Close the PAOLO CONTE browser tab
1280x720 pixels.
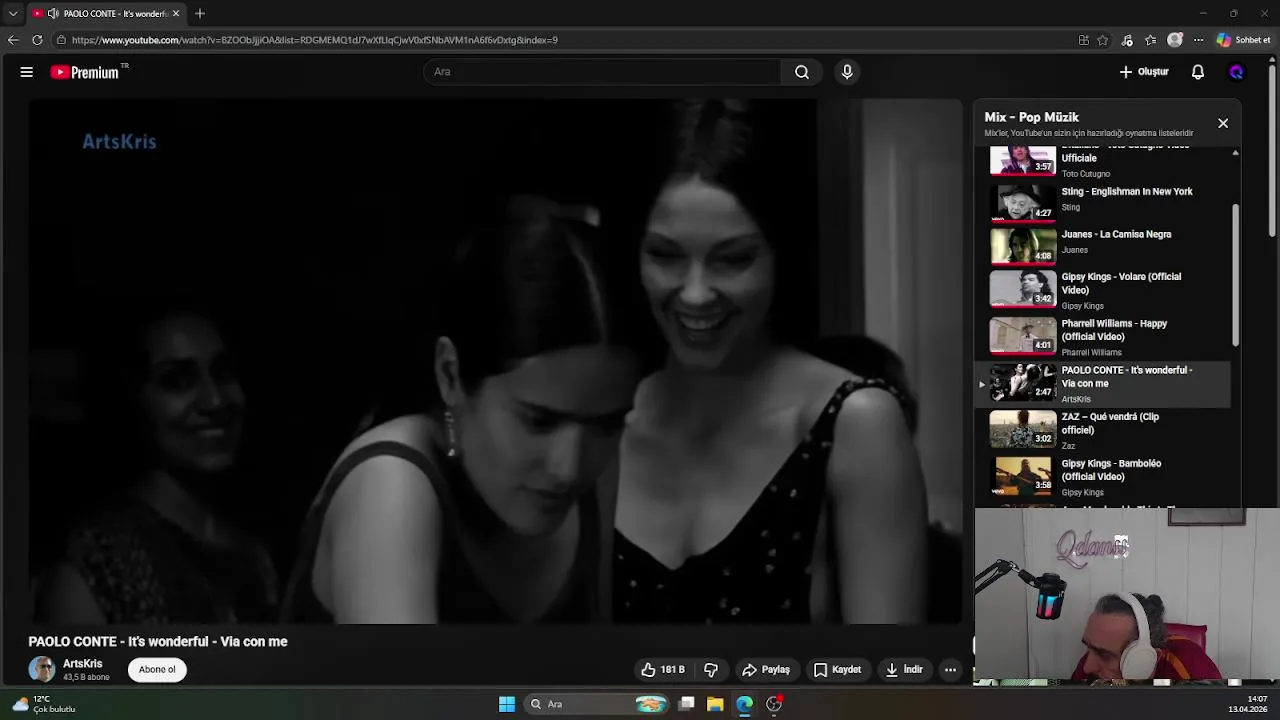pyautogui.click(x=176, y=13)
